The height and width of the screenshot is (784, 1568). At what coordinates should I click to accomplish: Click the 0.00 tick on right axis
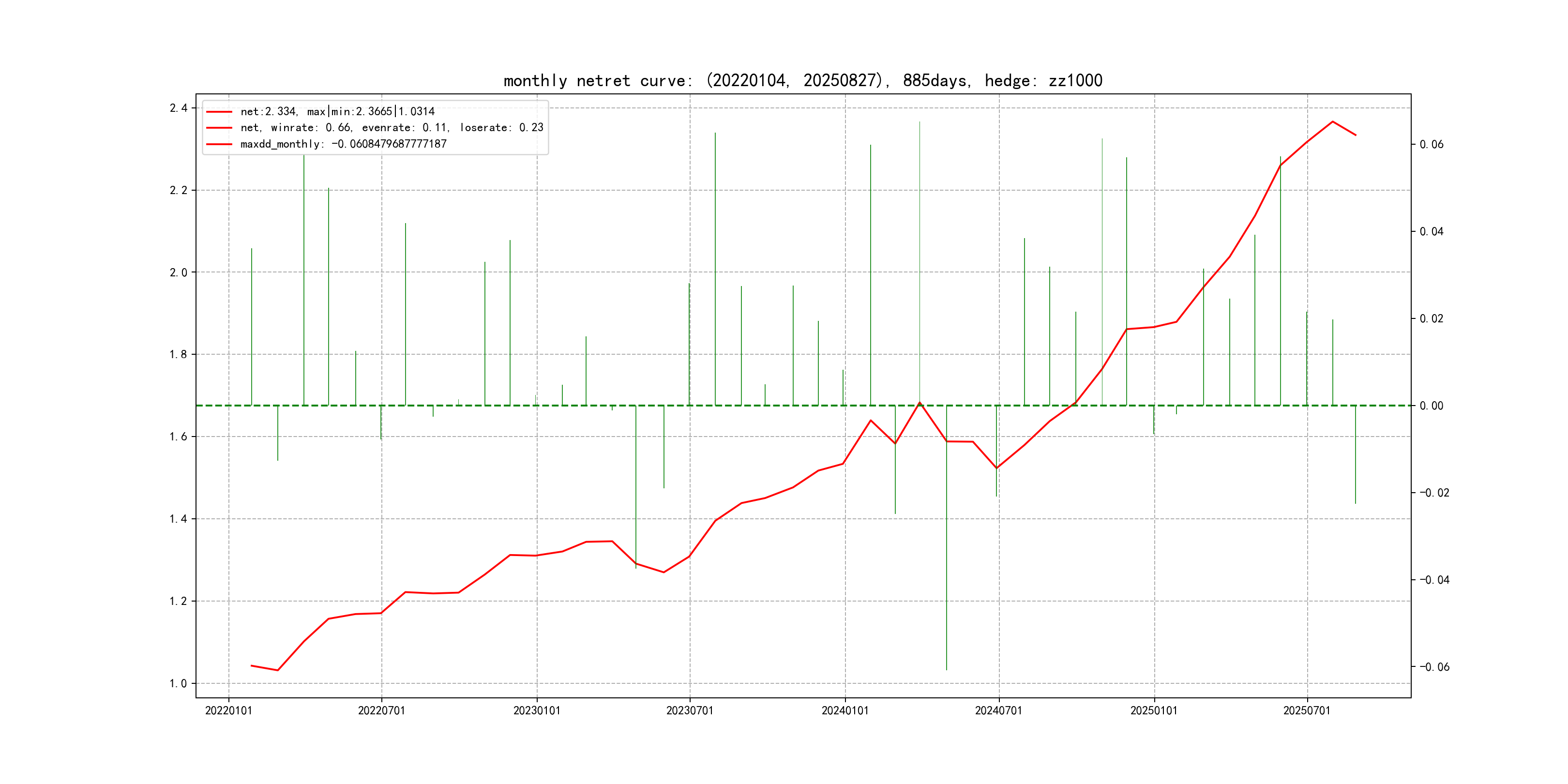[1431, 406]
